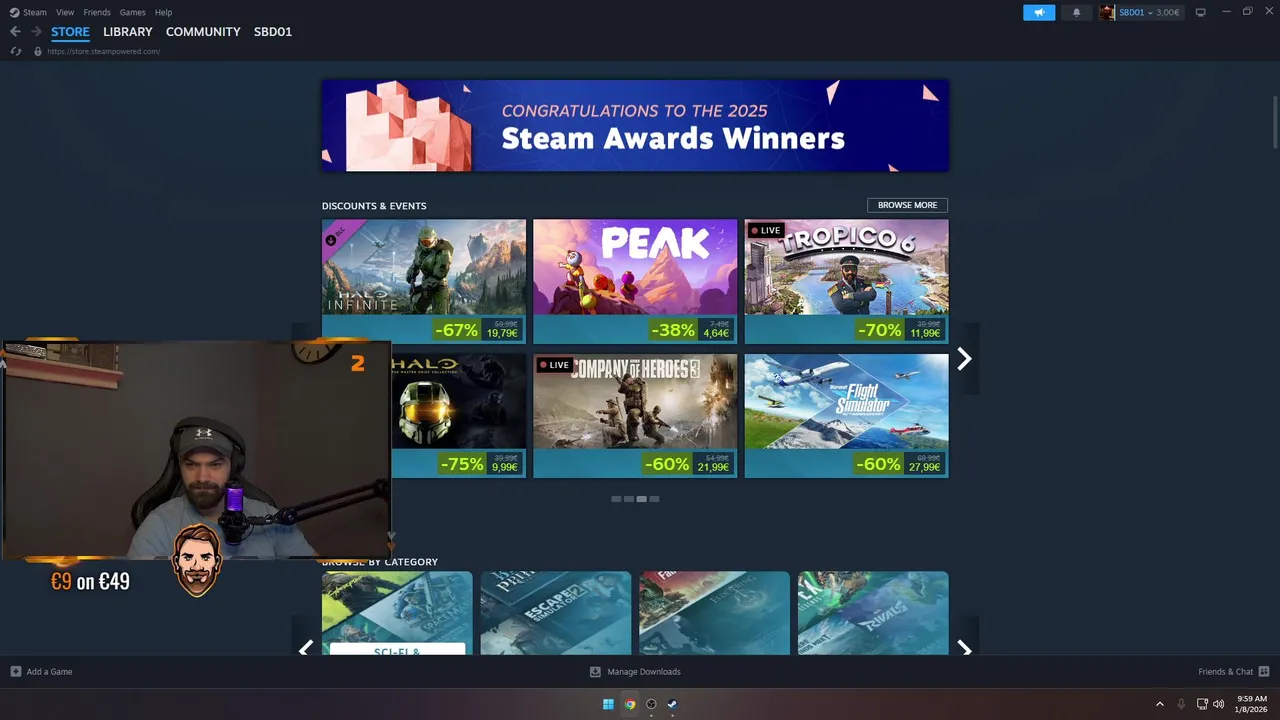Click the Add a Game plus icon
The height and width of the screenshot is (720, 1280).
click(x=15, y=672)
